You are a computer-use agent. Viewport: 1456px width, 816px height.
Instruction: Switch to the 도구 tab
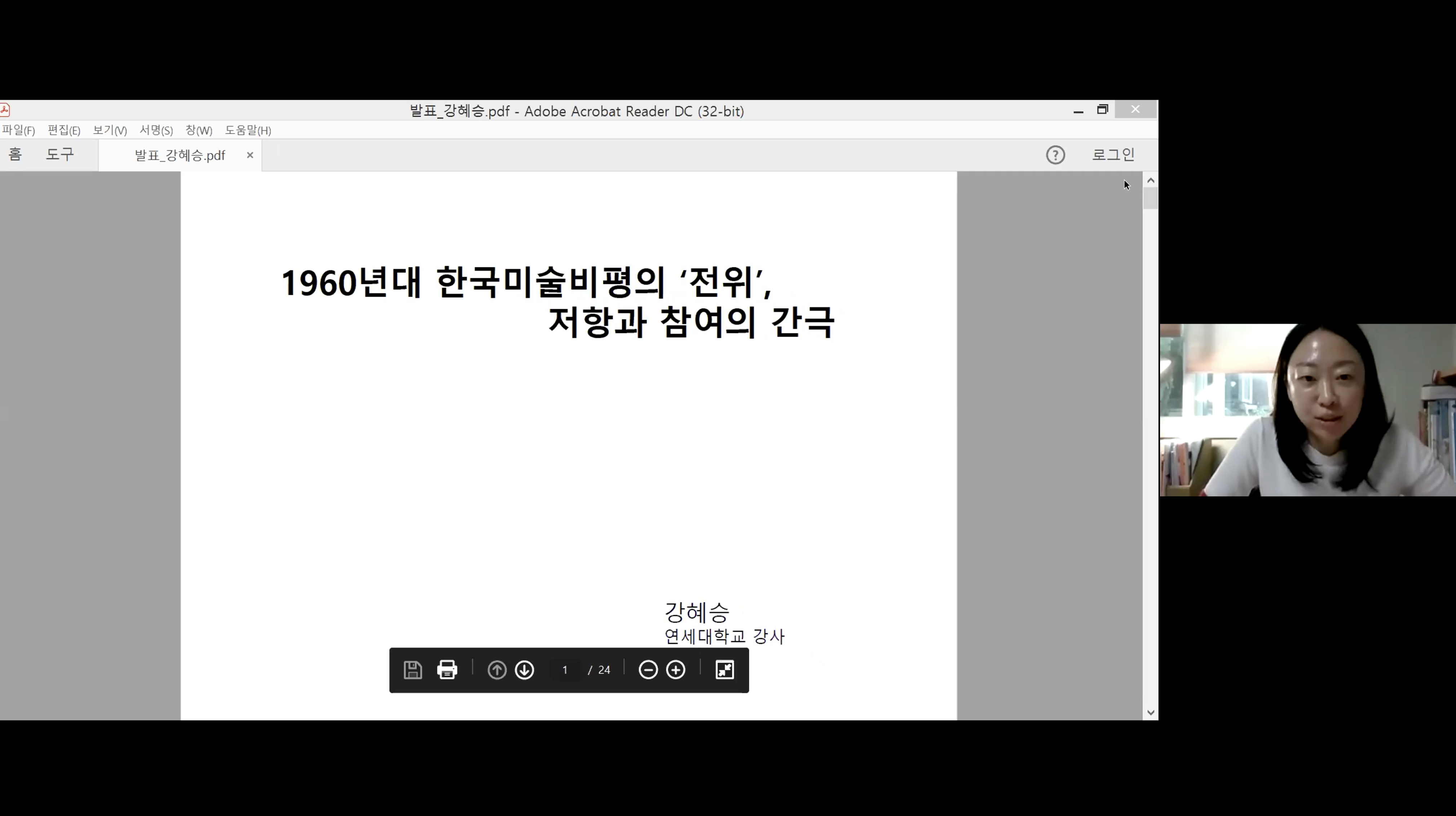[60, 154]
